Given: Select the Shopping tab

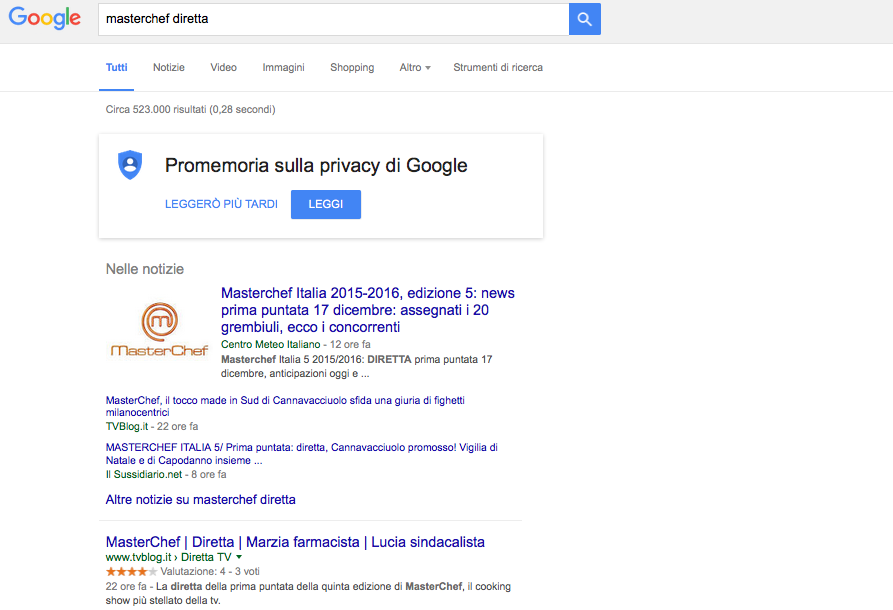Looking at the screenshot, I should pos(352,67).
